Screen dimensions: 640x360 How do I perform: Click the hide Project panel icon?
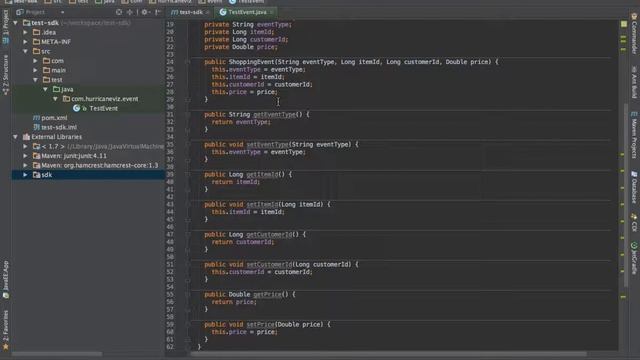(158, 12)
